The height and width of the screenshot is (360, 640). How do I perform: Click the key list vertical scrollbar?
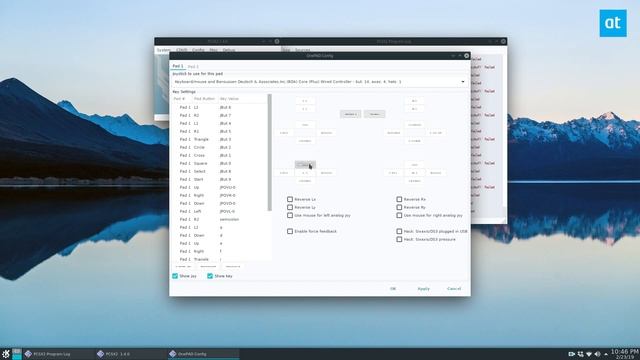tap(269, 153)
